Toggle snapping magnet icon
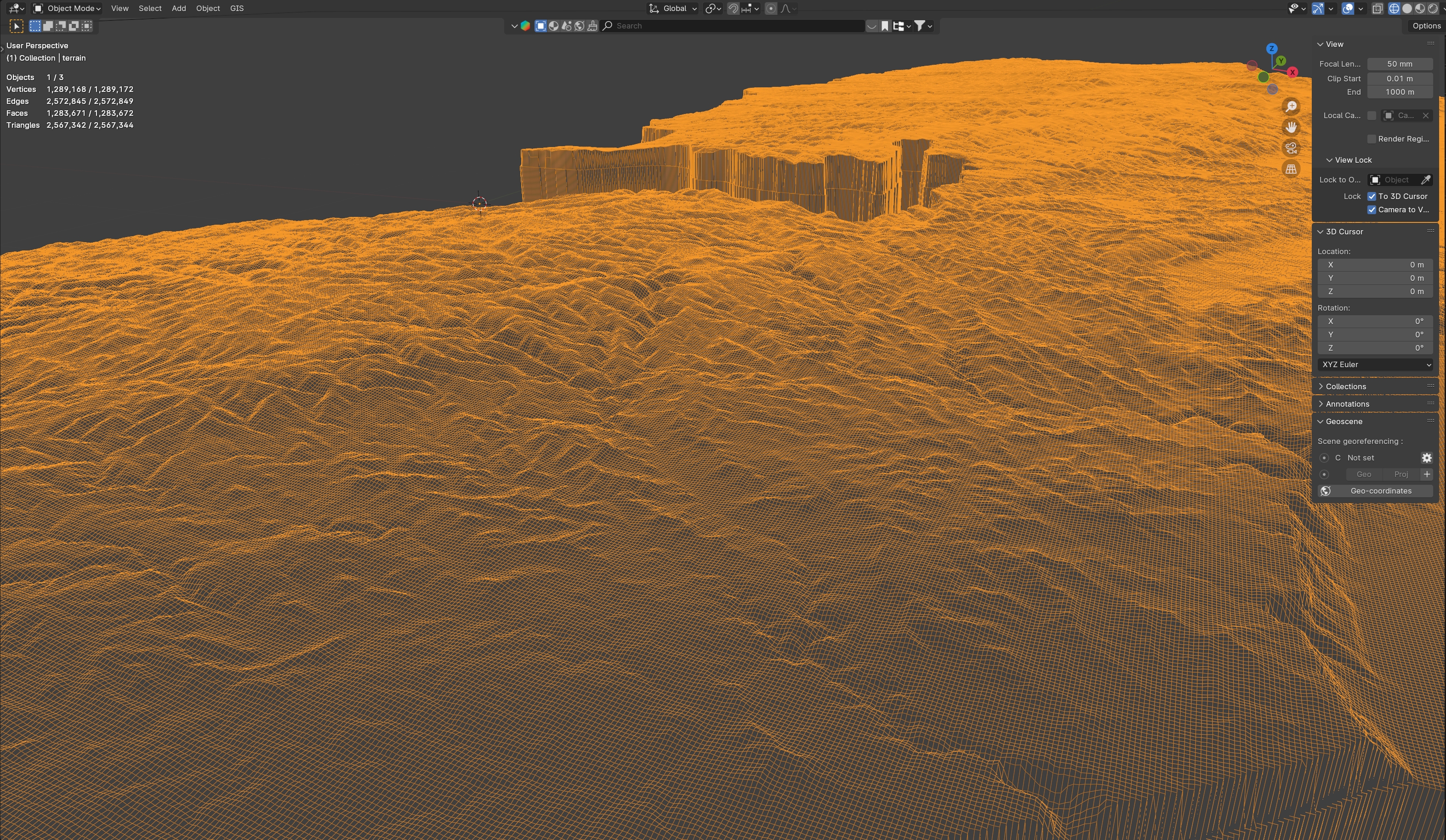1446x840 pixels. (733, 9)
